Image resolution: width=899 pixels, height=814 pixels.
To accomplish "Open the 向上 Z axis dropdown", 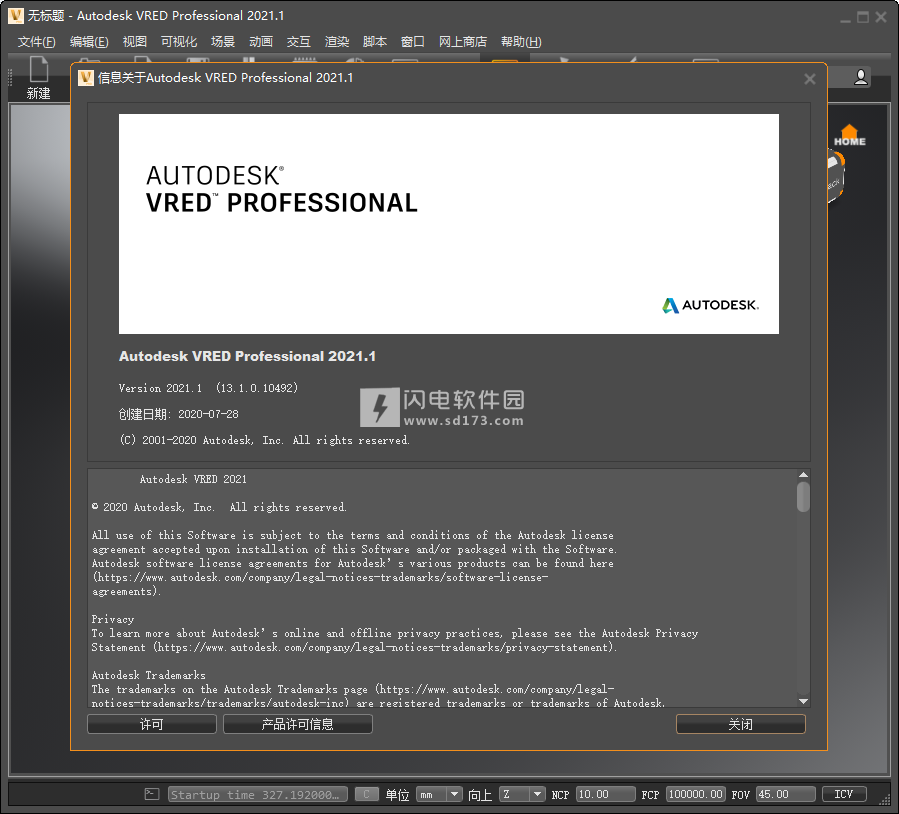I will [x=522, y=794].
